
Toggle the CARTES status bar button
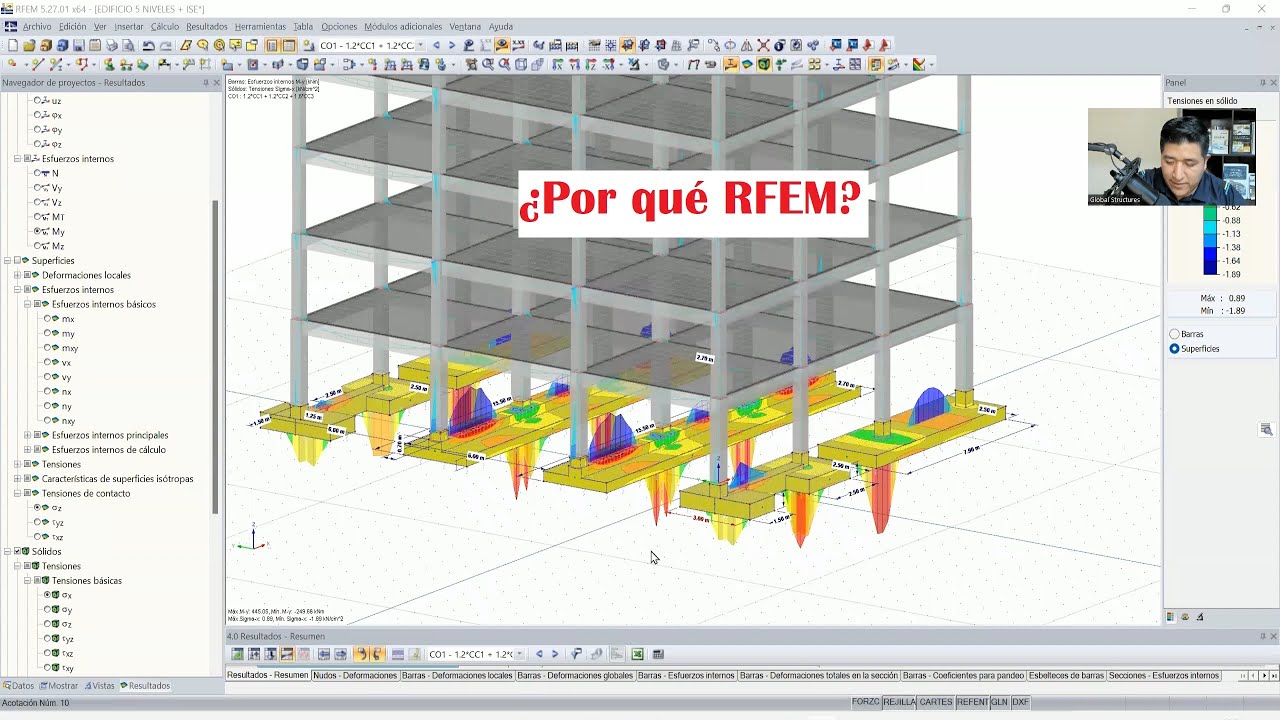936,702
